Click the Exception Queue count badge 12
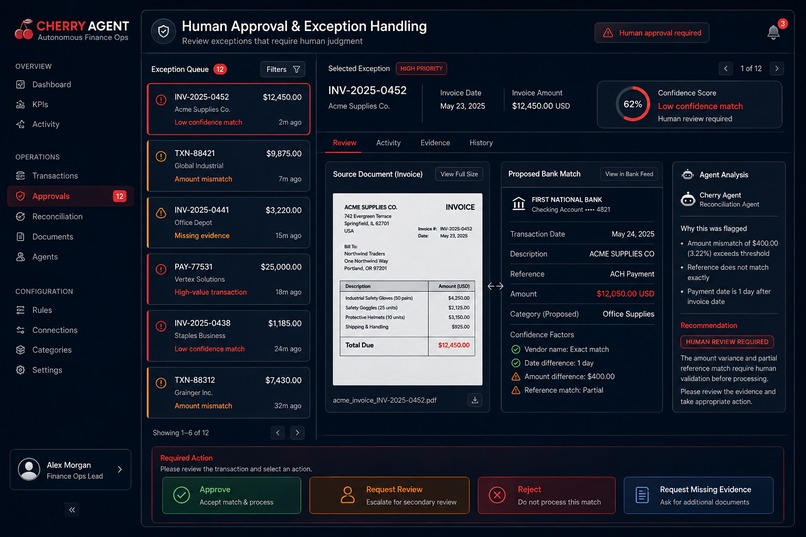This screenshot has height=537, width=806. point(220,69)
